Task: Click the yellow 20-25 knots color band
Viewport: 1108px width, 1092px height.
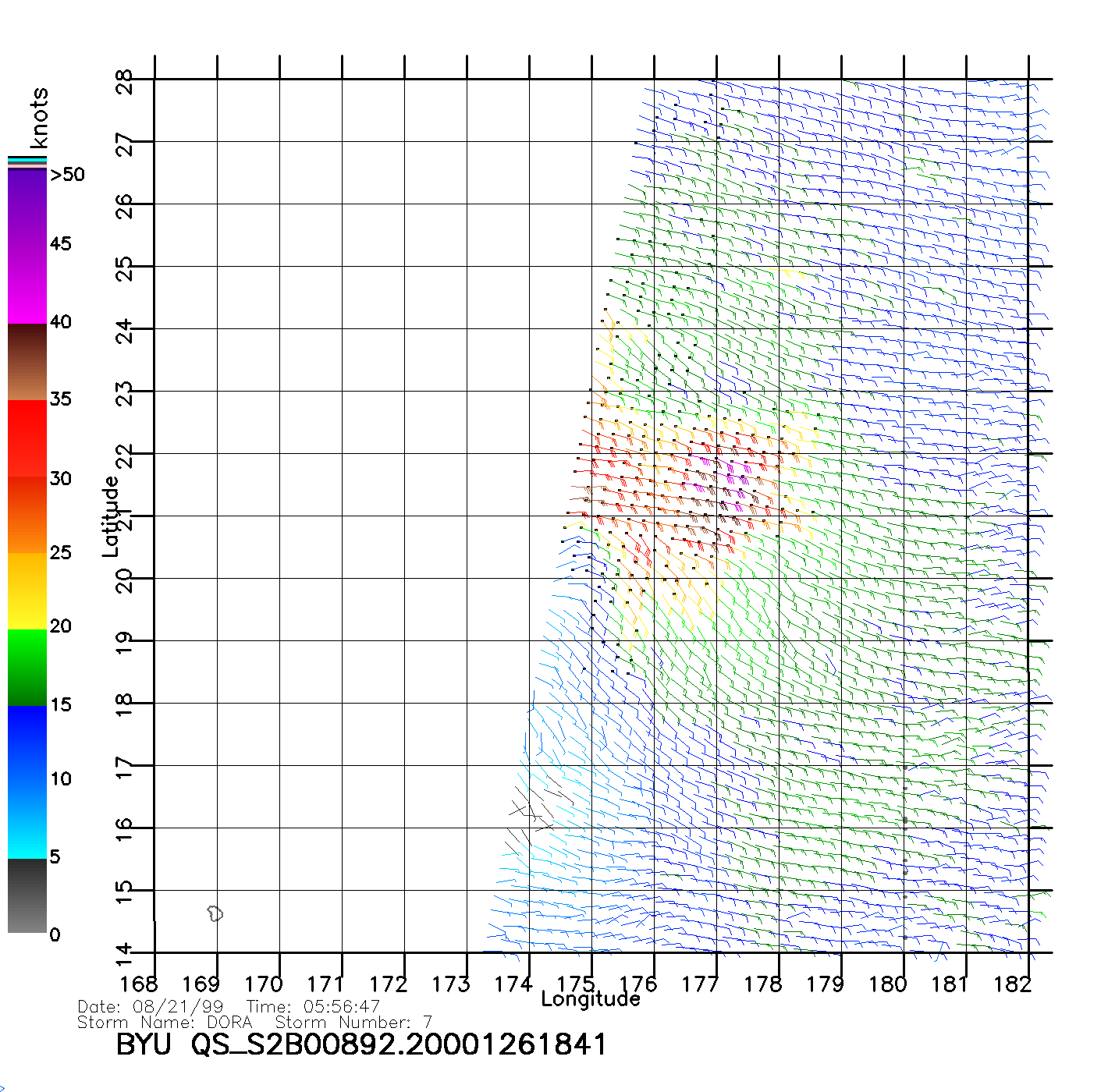Action: coord(27,591)
